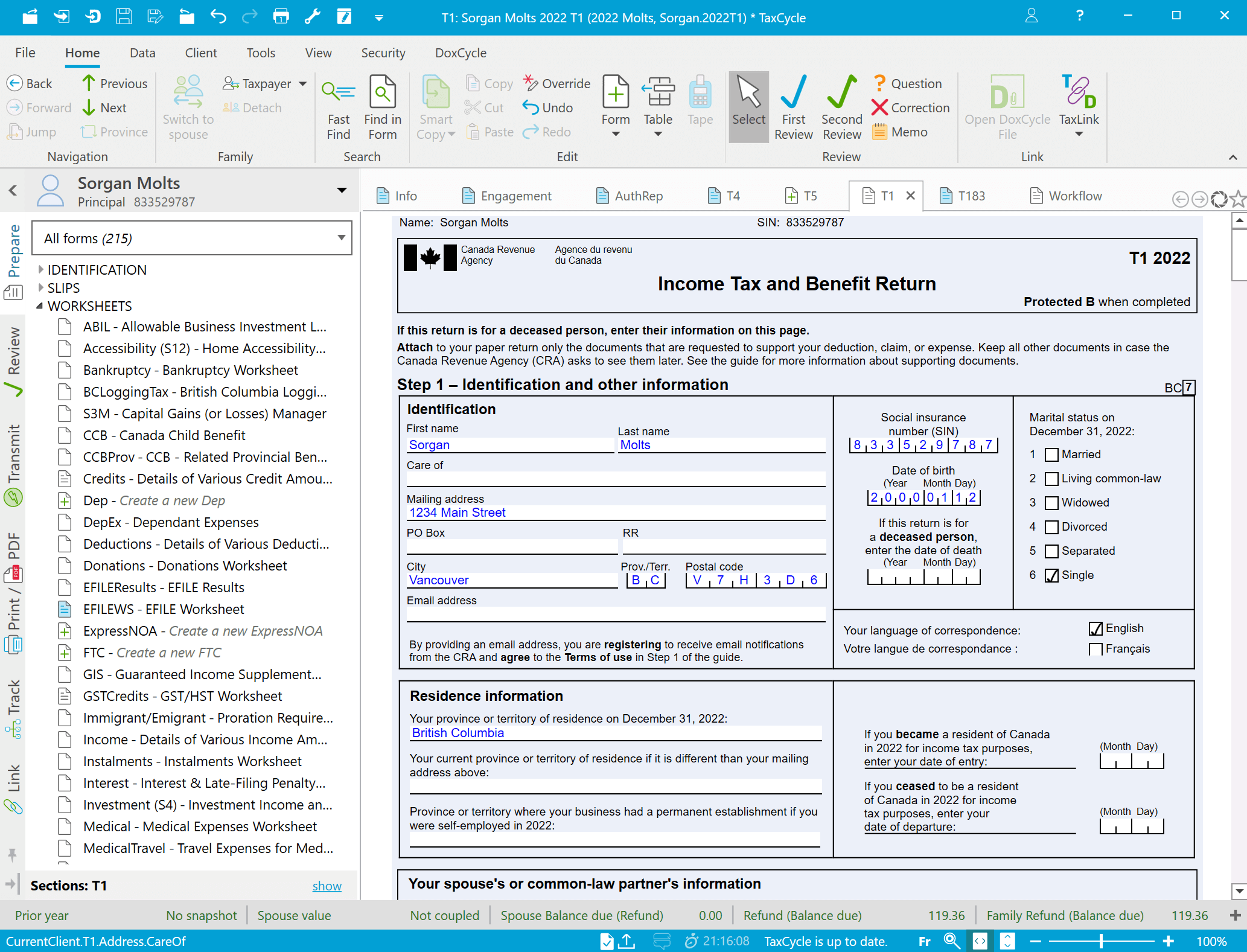
Task: Click the show link beside Sections: T1
Action: (x=327, y=886)
